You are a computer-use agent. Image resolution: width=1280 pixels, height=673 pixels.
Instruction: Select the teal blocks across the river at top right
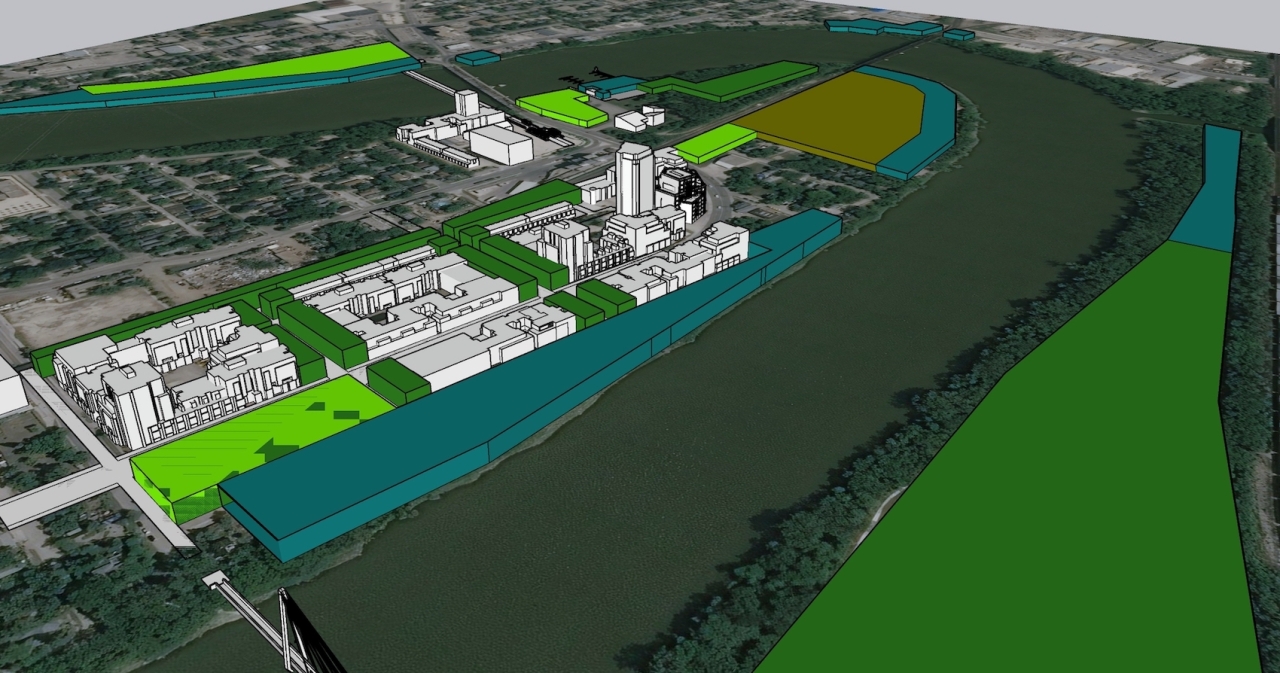(x=880, y=26)
